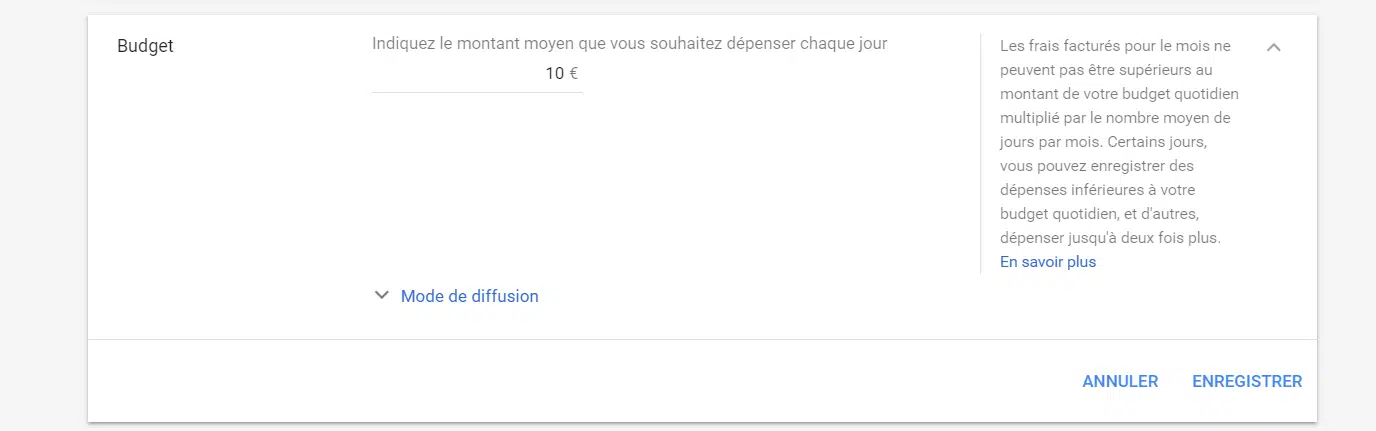The height and width of the screenshot is (431, 1376).
Task: Open the Mode de diffusion link
Action: (469, 296)
